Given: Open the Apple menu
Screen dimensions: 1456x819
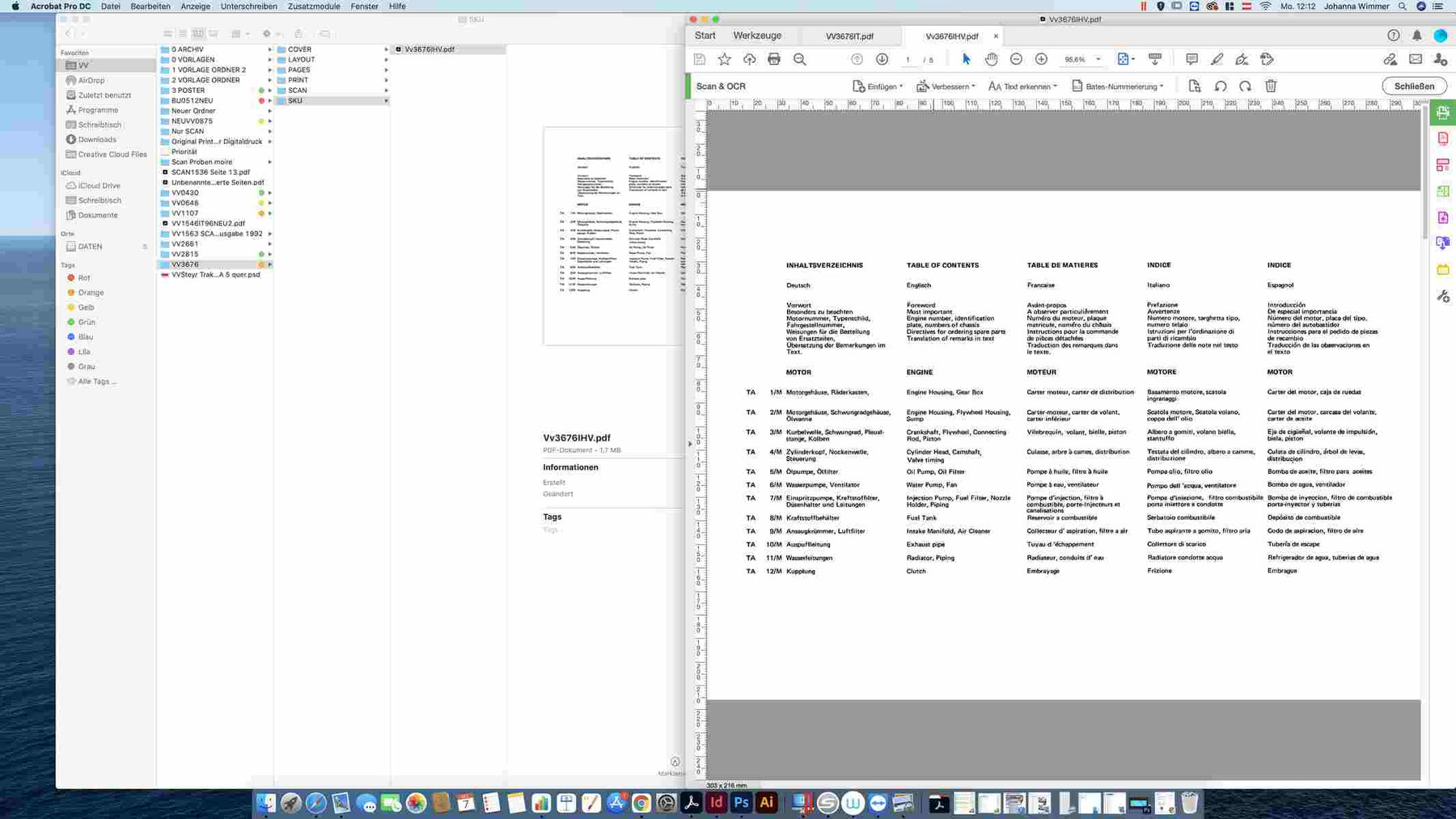Looking at the screenshot, I should pos(15,6).
